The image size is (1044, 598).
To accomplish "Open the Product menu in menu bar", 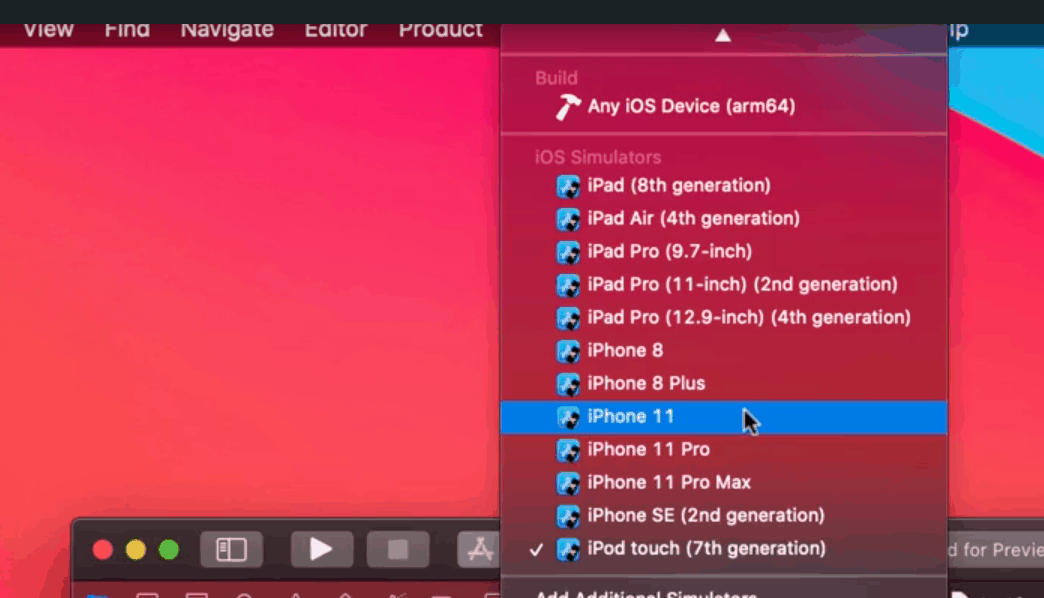I will tap(440, 29).
